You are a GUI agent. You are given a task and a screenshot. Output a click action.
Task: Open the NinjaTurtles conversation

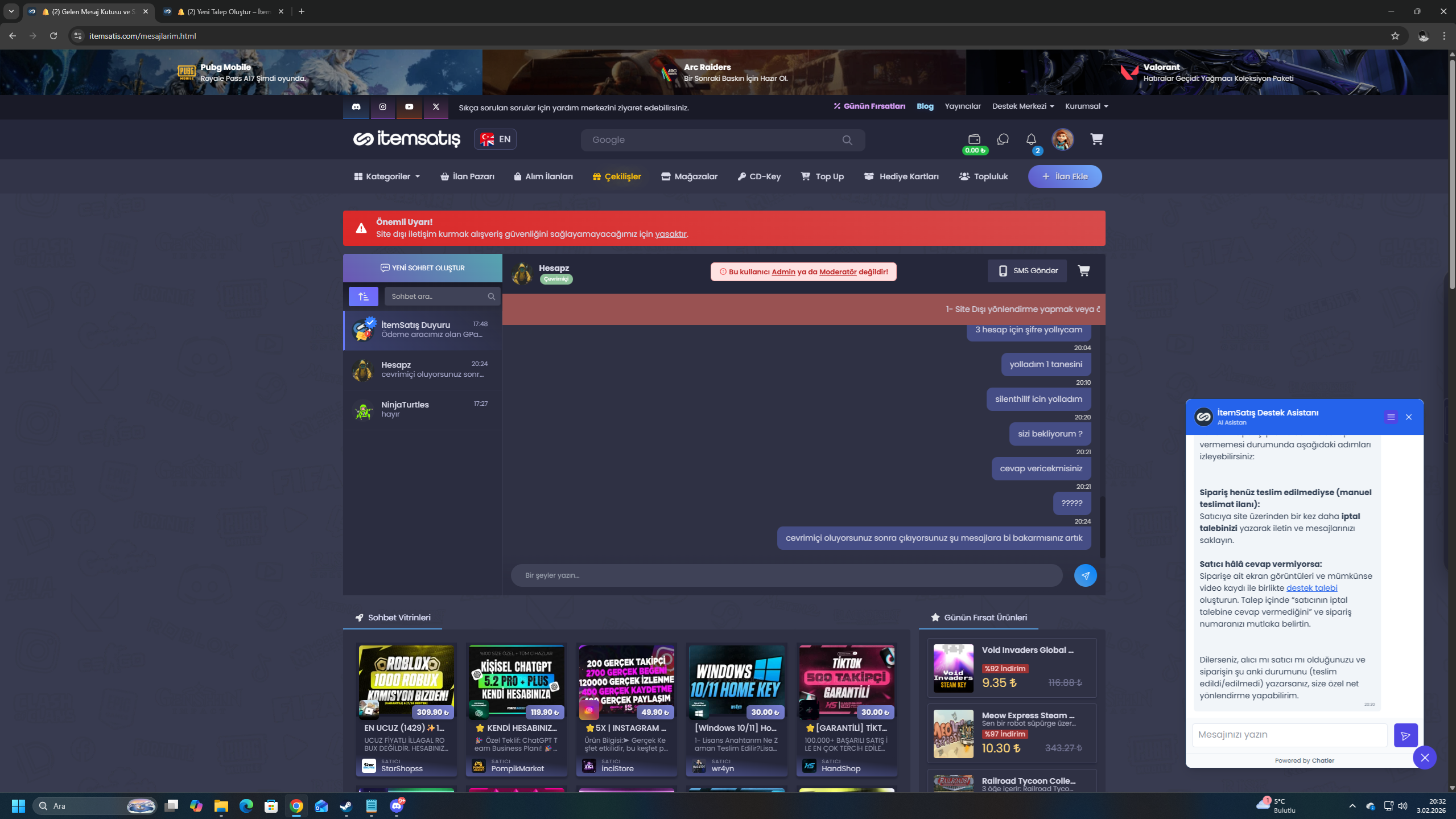tap(423, 410)
